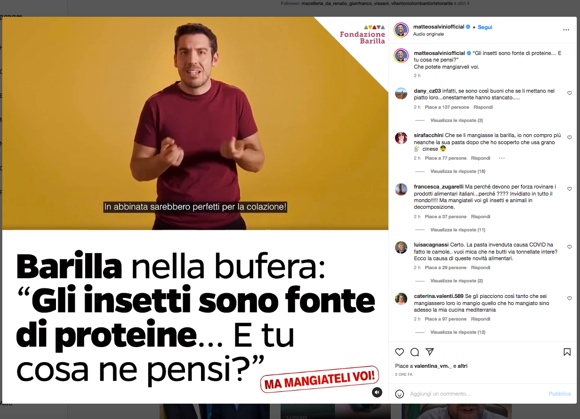Screen dimensions: 580x419
Task: Open comments with the speech bubble icon
Action: point(415,352)
